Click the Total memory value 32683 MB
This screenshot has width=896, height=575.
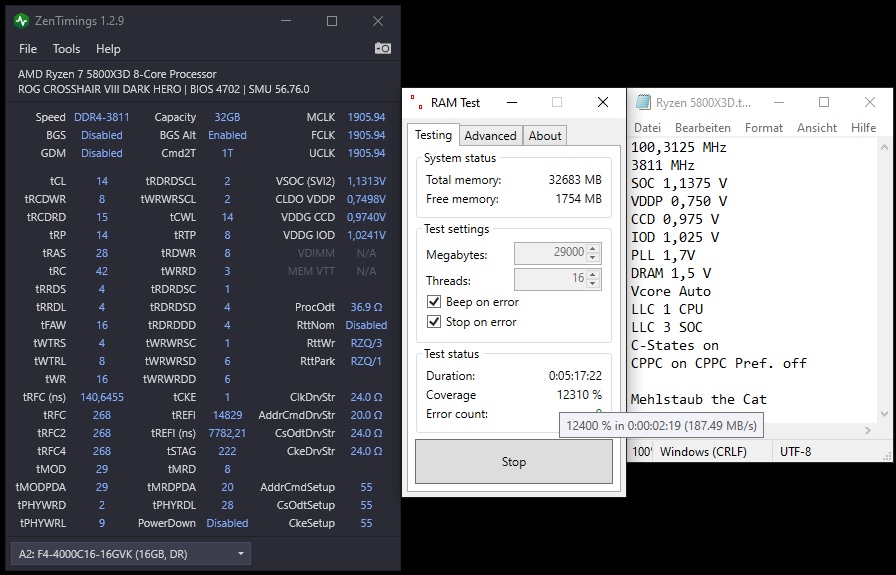click(x=575, y=180)
